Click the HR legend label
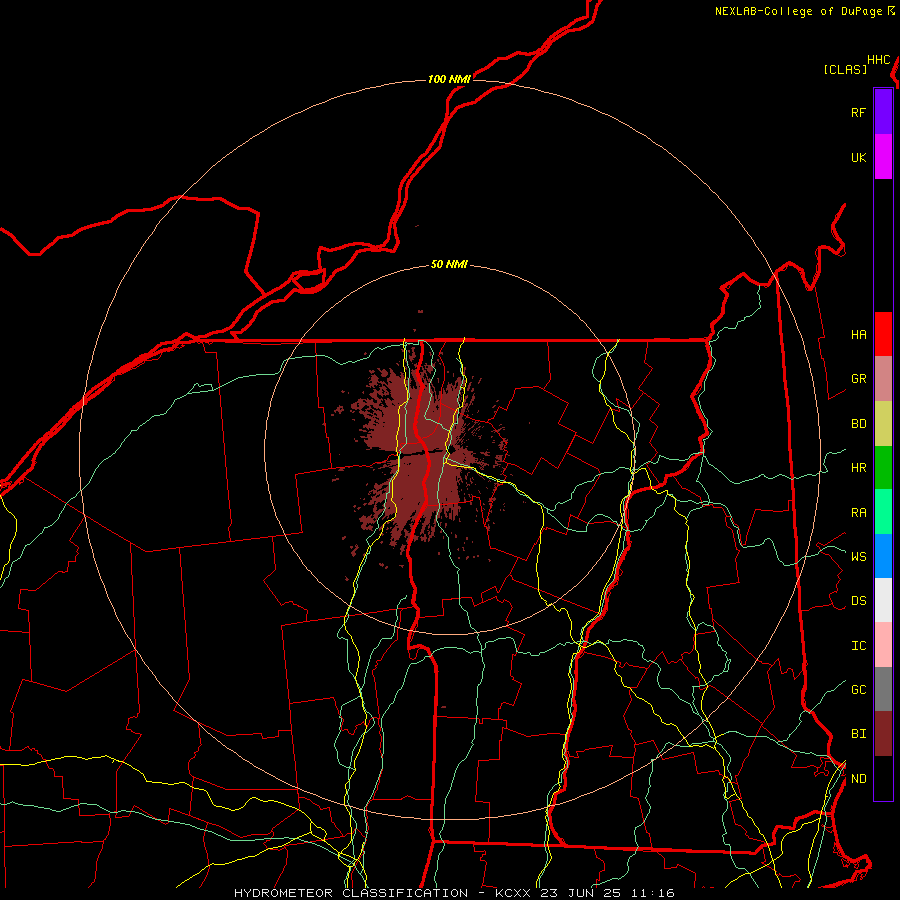Image resolution: width=900 pixels, height=900 pixels. (x=859, y=468)
